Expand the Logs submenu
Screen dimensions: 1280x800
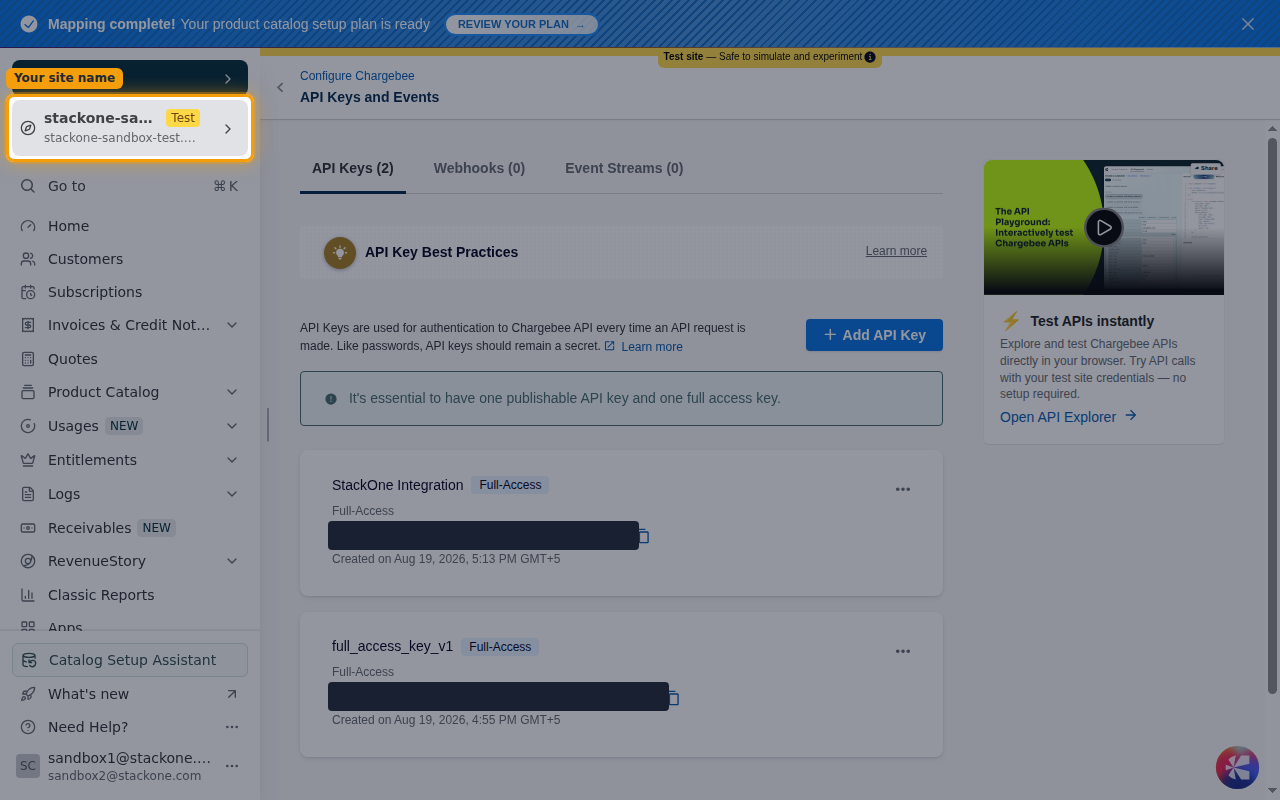(232, 494)
